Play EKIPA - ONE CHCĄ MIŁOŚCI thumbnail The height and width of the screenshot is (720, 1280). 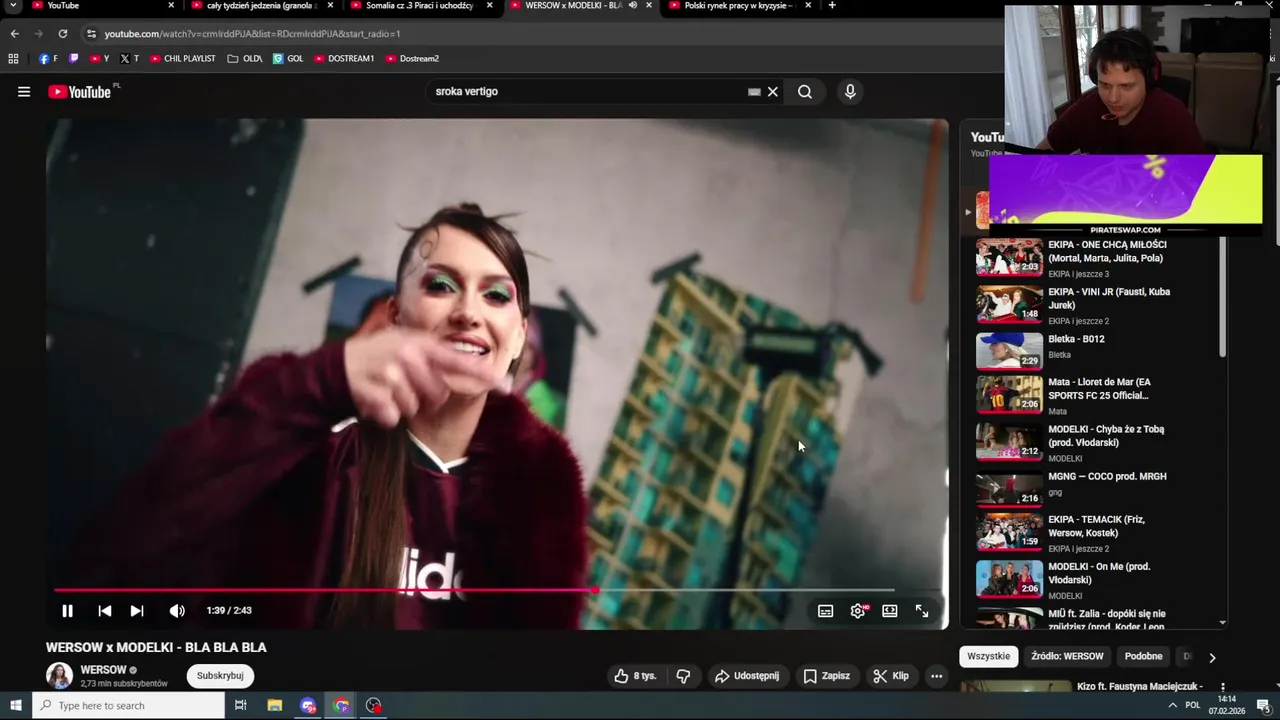[x=1009, y=257]
